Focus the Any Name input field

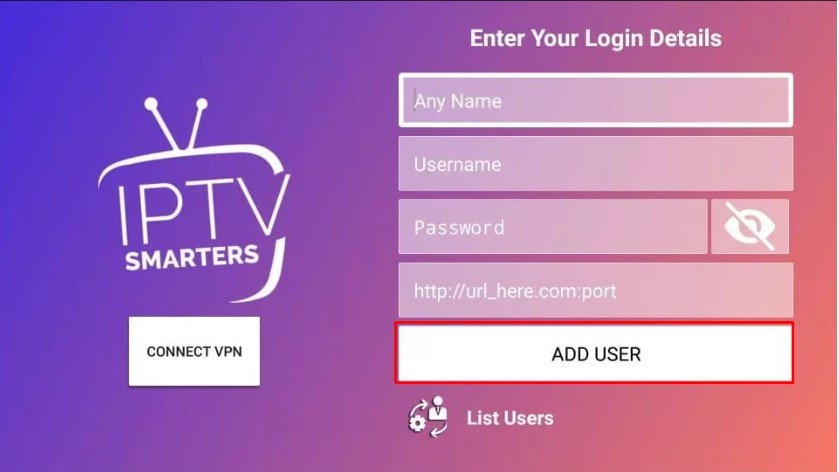point(596,100)
